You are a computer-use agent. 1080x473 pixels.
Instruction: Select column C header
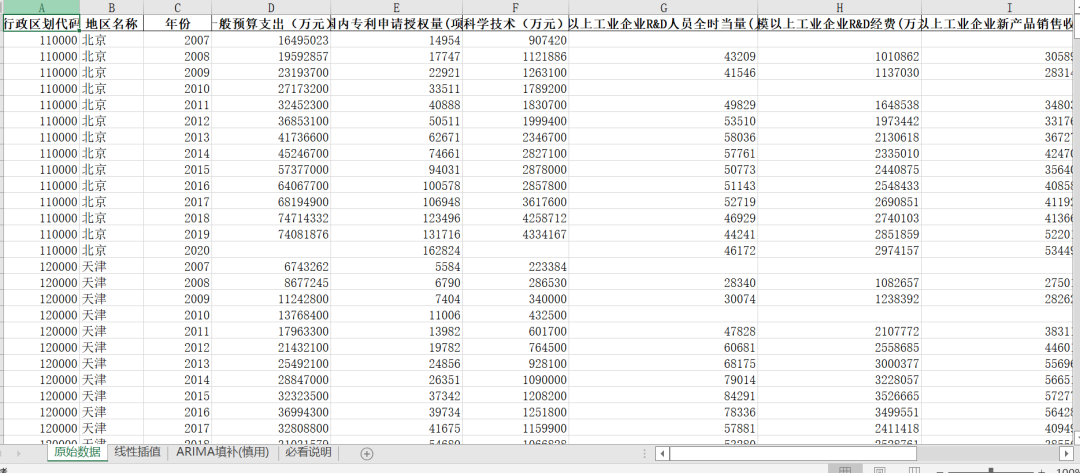pos(178,8)
